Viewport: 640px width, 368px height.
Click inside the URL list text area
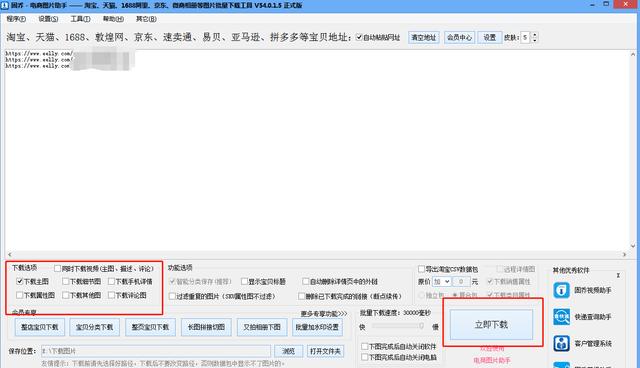317,151
